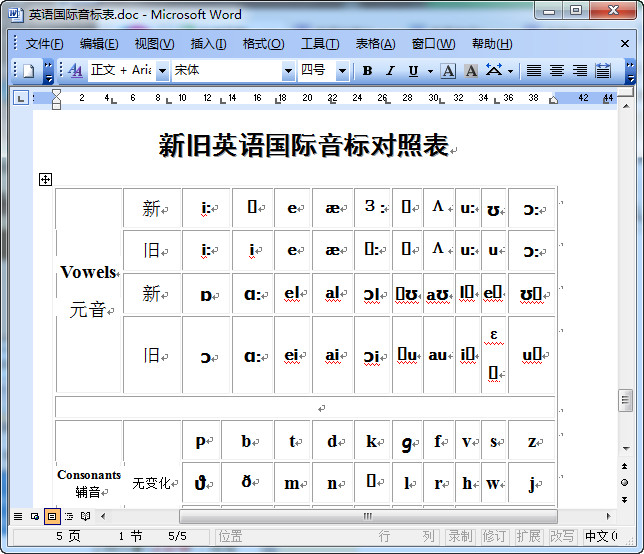The image size is (644, 554).
Task: Apply character shading to text
Action: pos(471,71)
